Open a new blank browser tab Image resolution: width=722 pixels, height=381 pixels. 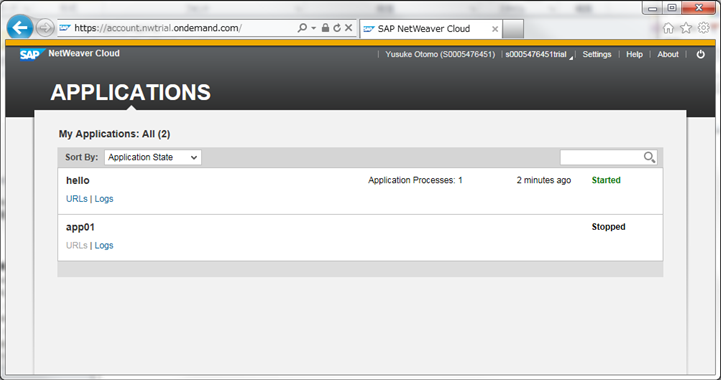[513, 29]
